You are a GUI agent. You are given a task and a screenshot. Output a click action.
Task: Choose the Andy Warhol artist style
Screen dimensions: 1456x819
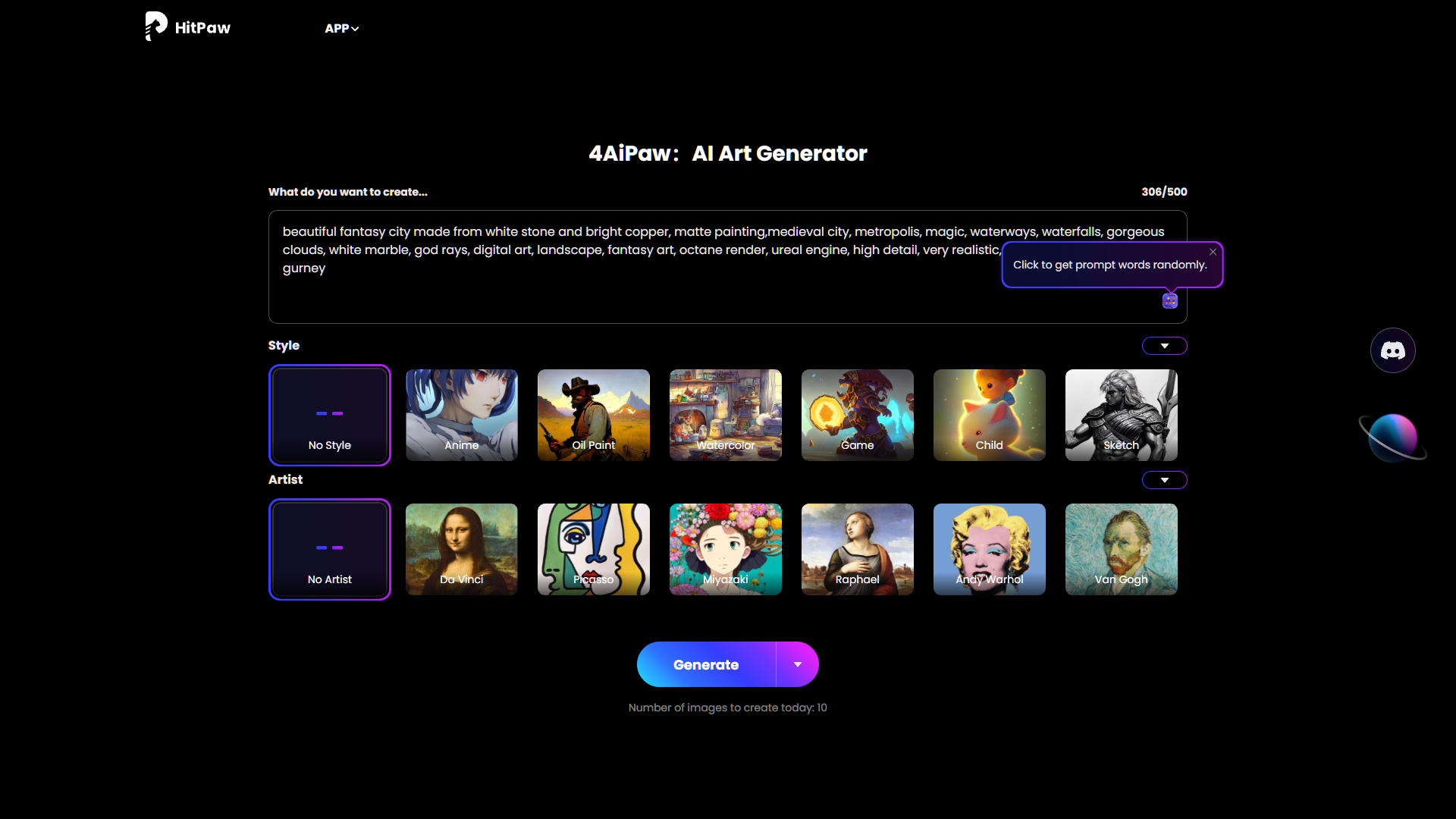pos(990,549)
